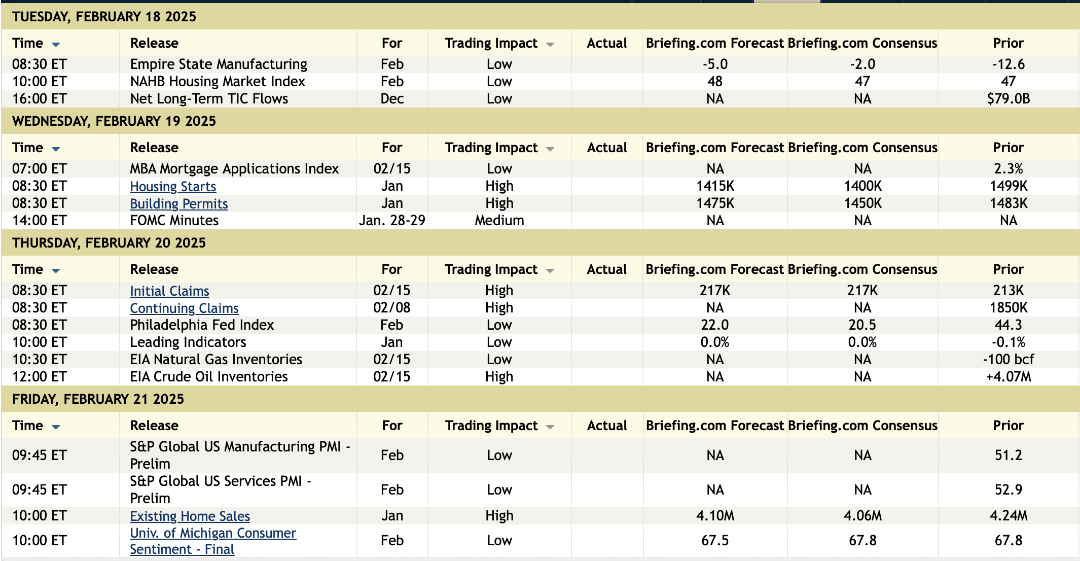Screen dimensions: 1080x561
Task: Select the FOMC Minutes release name
Action: 174,220
